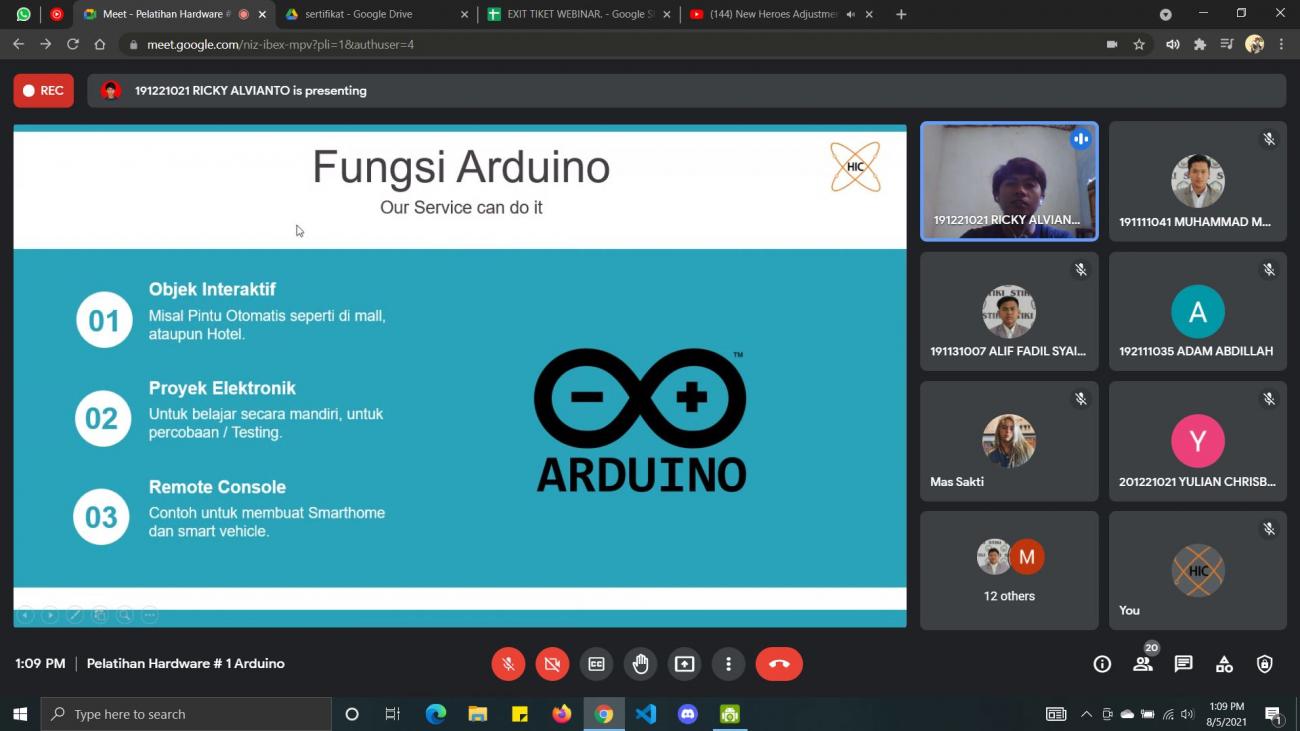Click the Chrome address bar URL
This screenshot has height=731, width=1300.
pos(280,44)
